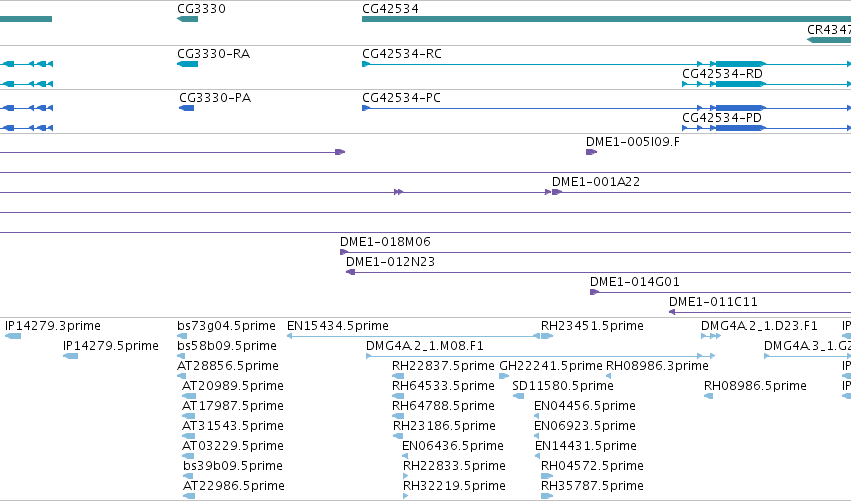
Task: Click the thick exon of CG42534-RC
Action: point(740,64)
